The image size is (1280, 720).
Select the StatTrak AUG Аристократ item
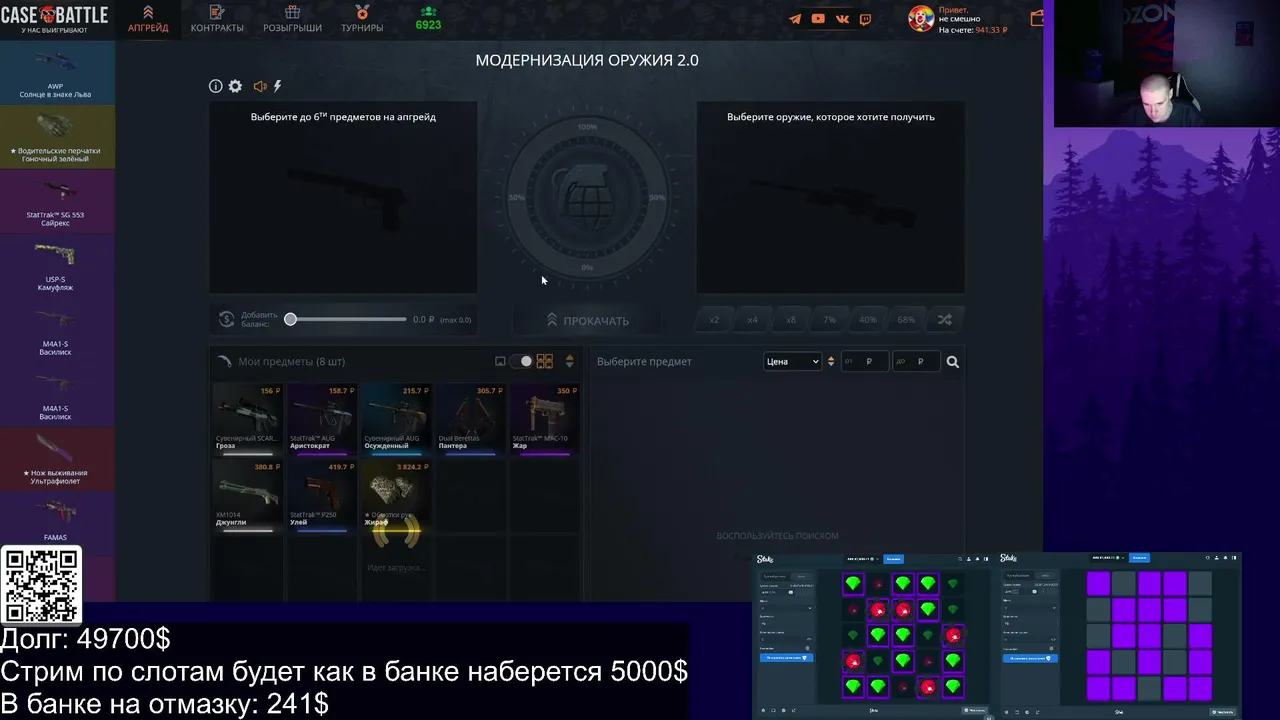[x=321, y=420]
